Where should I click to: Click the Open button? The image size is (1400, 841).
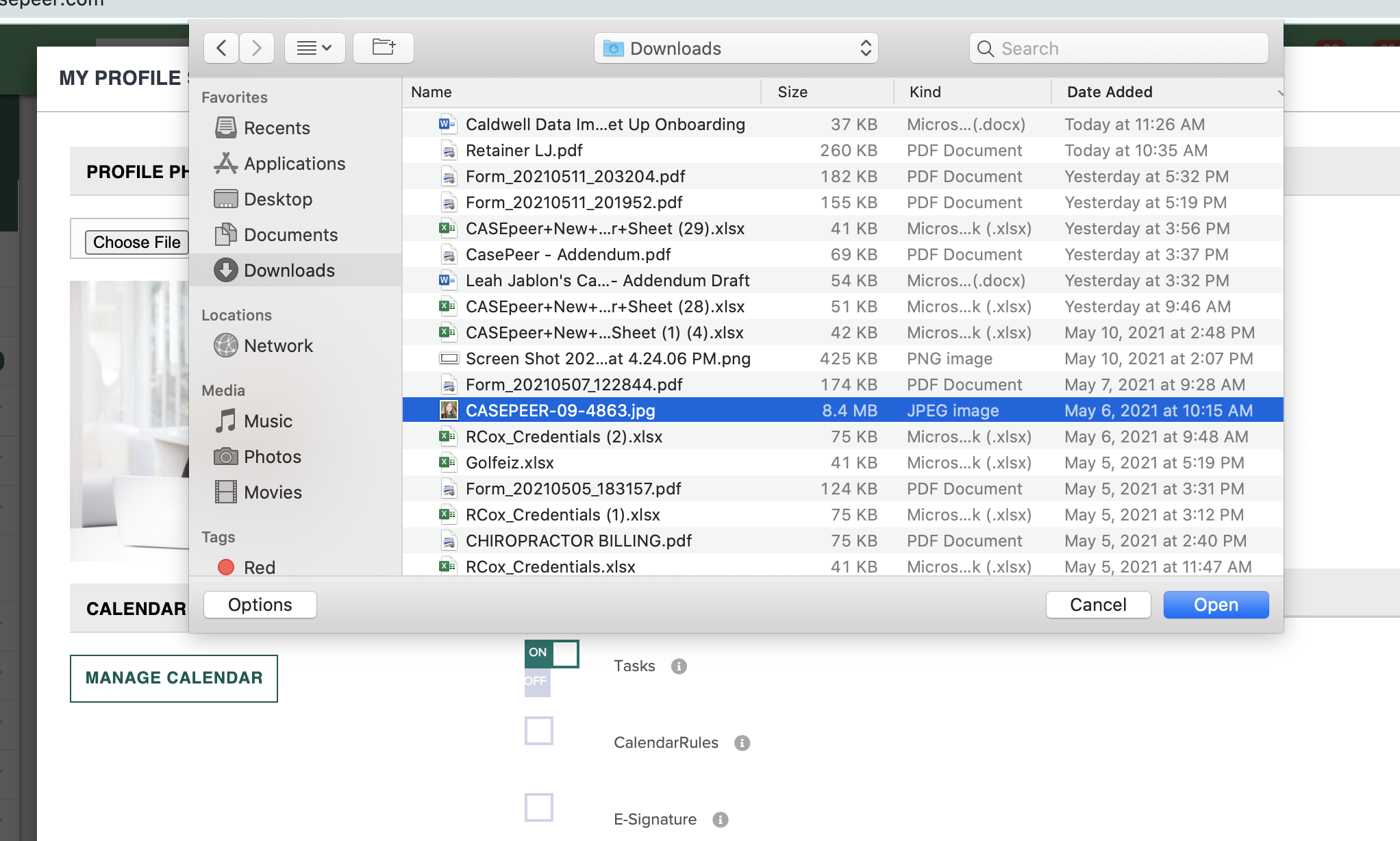tap(1216, 605)
